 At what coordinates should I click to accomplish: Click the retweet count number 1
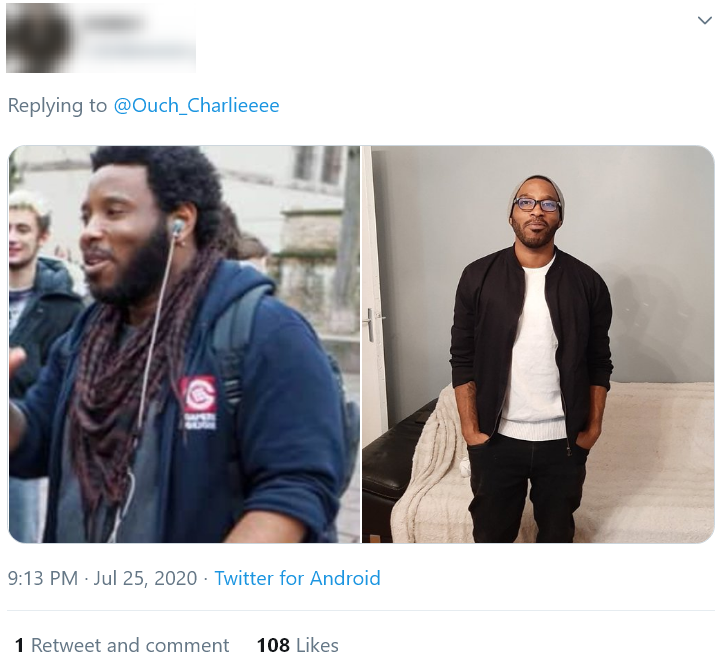pyautogui.click(x=19, y=645)
